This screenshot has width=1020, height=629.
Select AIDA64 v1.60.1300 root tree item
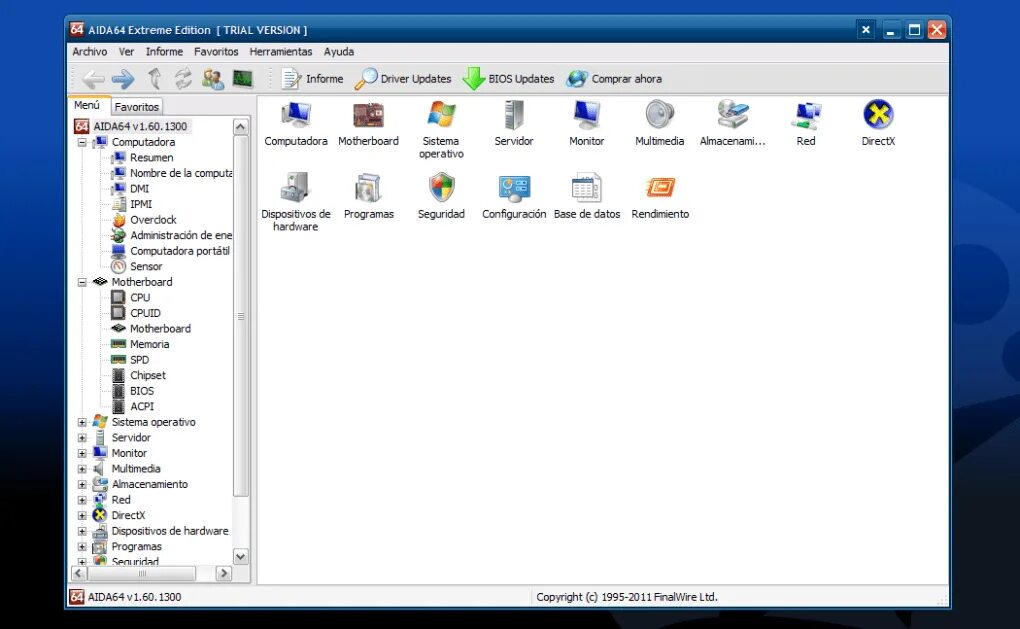[x=140, y=126]
